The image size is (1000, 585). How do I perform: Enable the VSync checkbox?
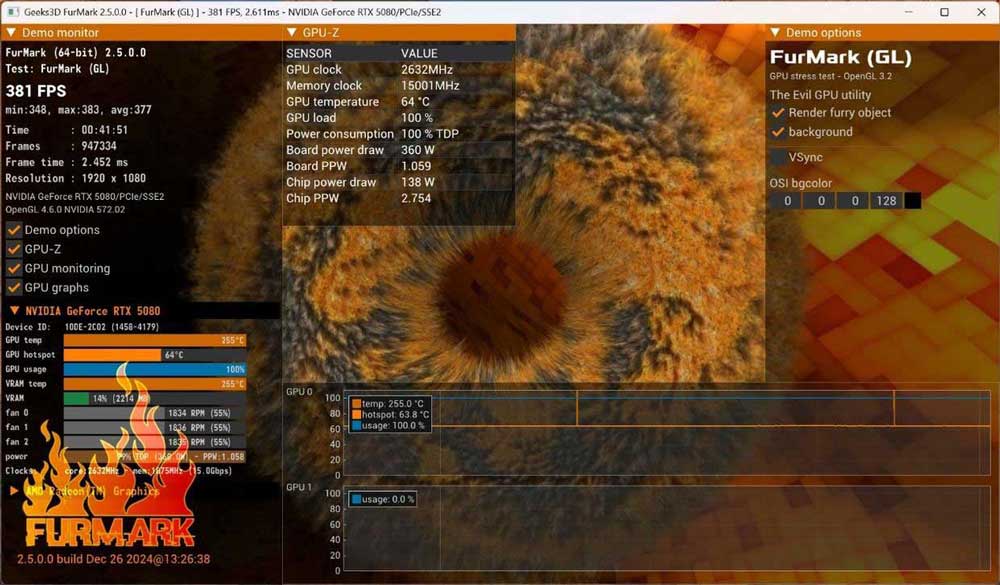tap(778, 157)
